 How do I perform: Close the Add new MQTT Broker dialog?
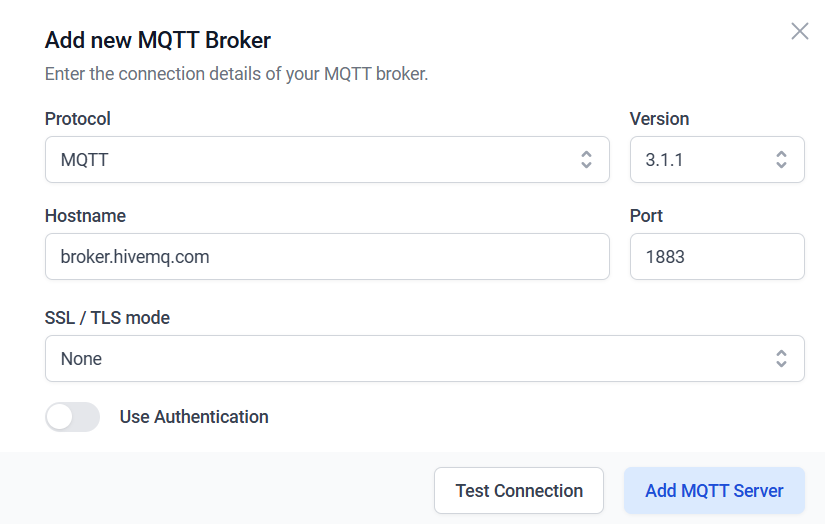[800, 31]
